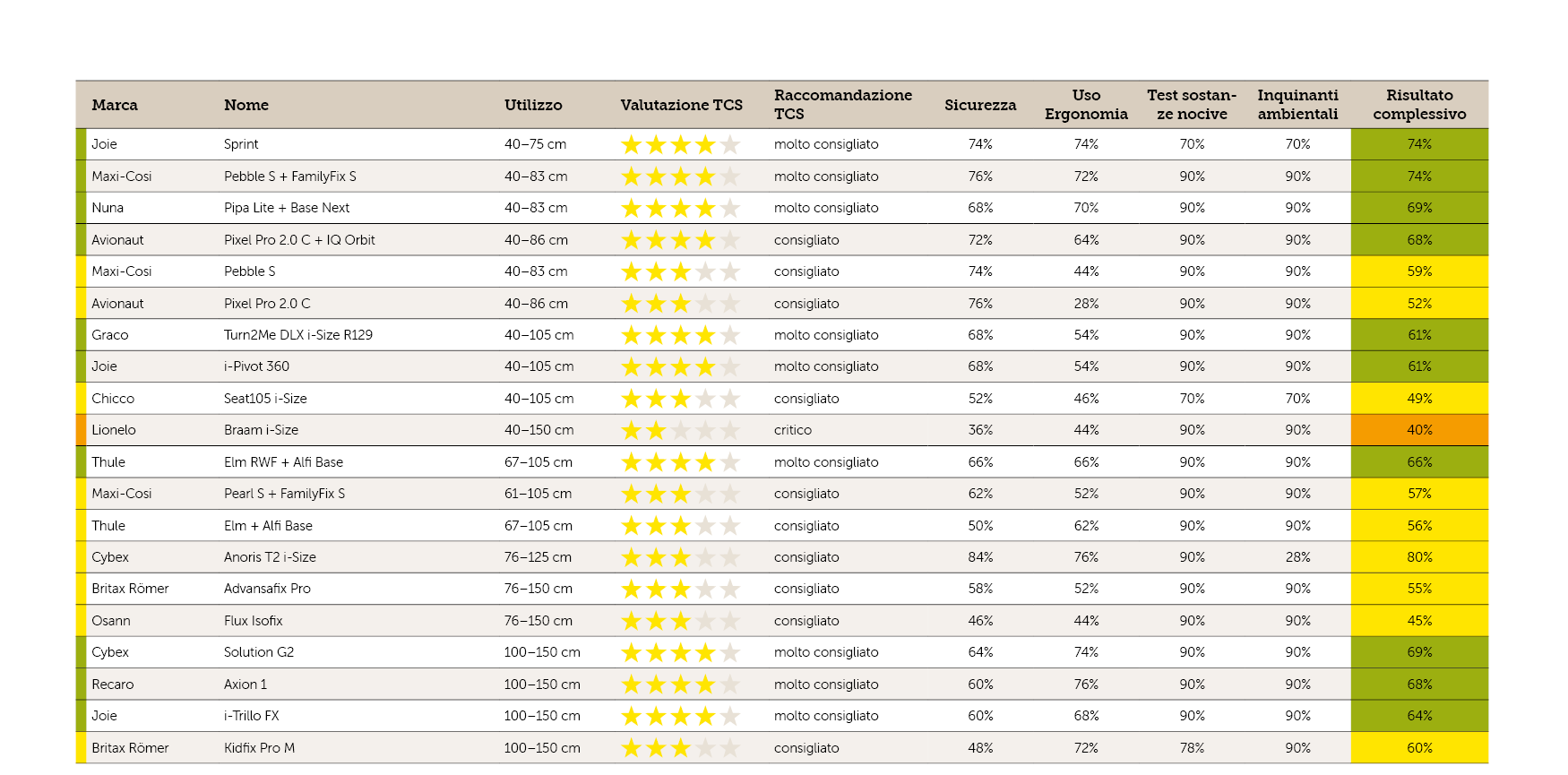Click the yellow 80% result for Cybex Anoris
The image size is (1568, 775).
(1419, 557)
